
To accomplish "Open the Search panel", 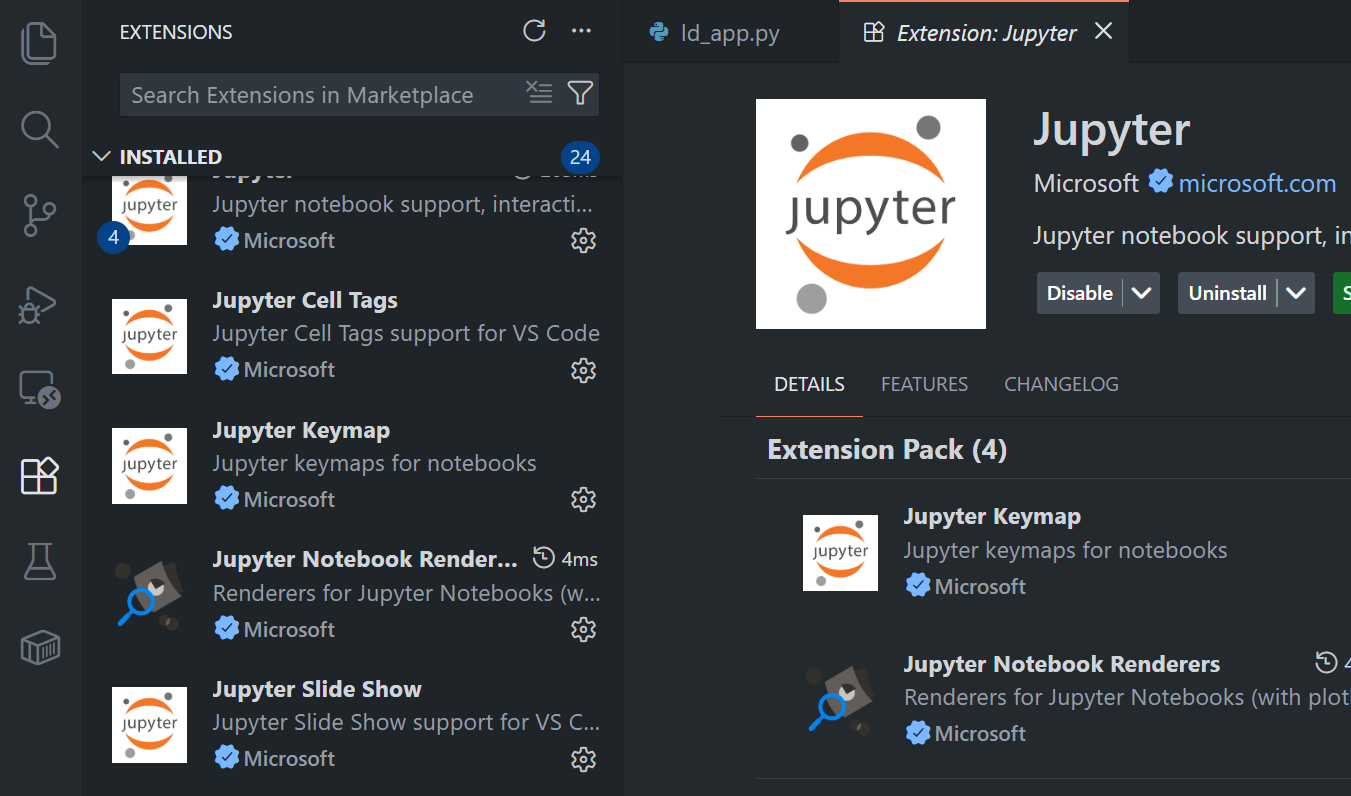I will coord(39,129).
